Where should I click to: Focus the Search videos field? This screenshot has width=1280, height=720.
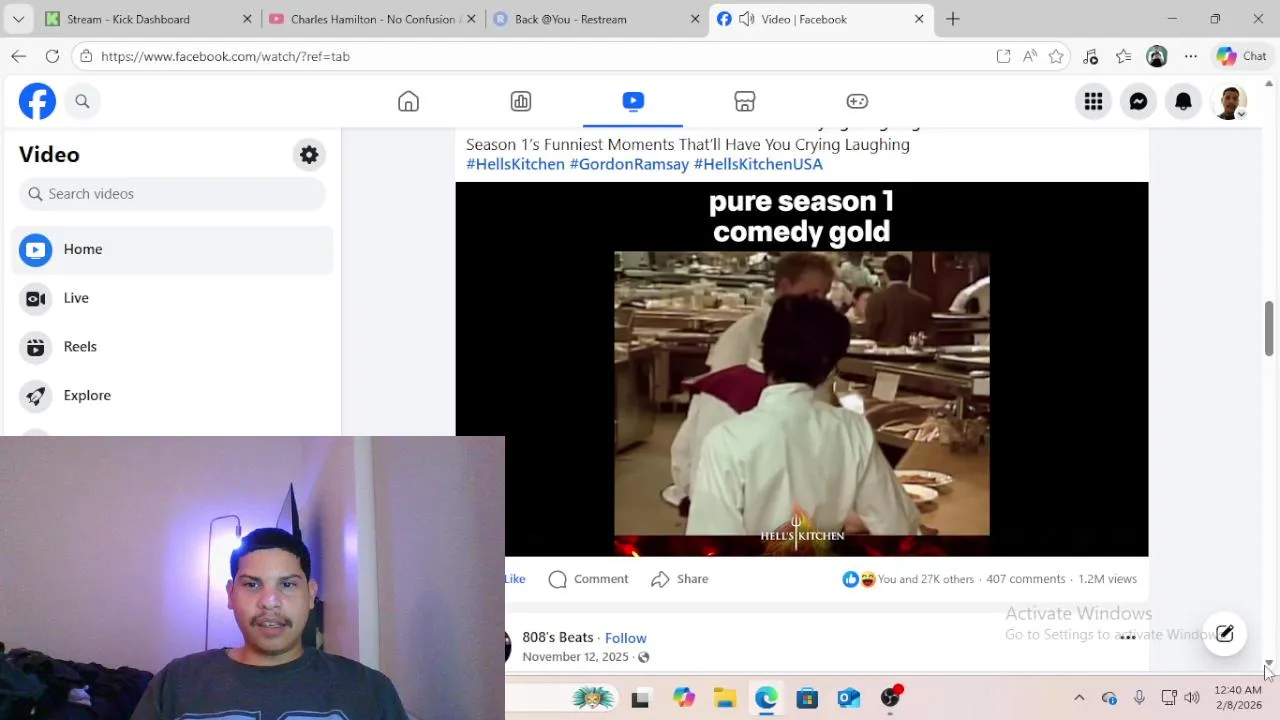172,194
